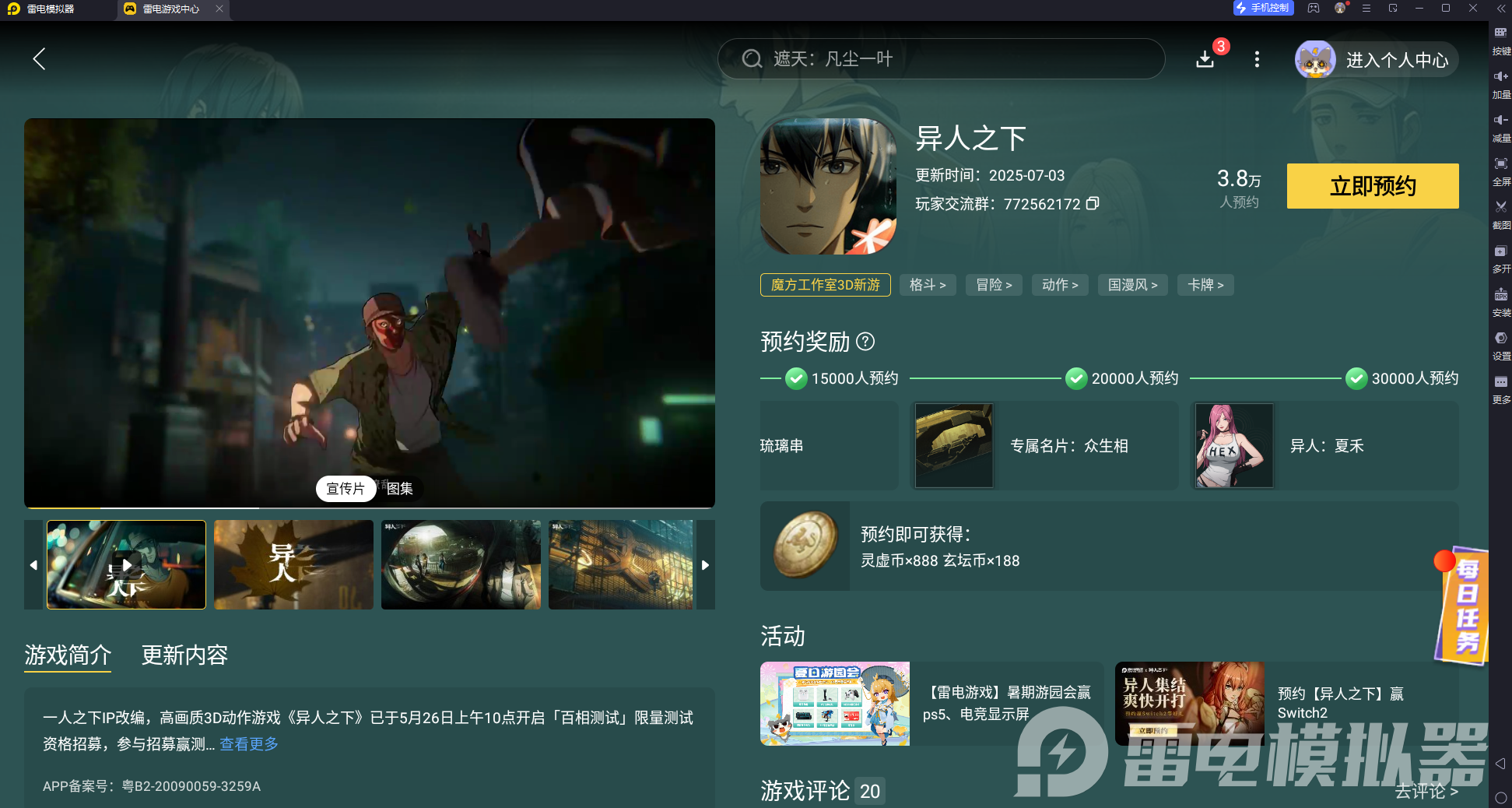Open the 按键 keyboard mapping tool
1512x808 pixels.
point(1501,40)
